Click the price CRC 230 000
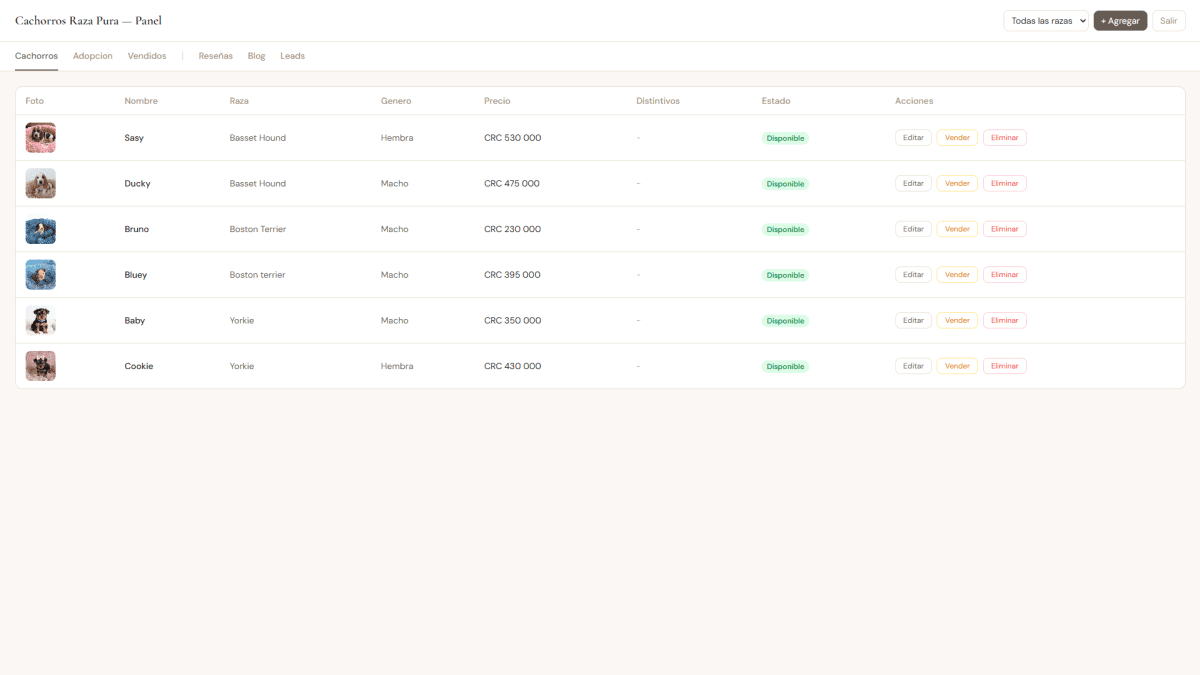This screenshot has height=675, width=1200. pos(513,229)
